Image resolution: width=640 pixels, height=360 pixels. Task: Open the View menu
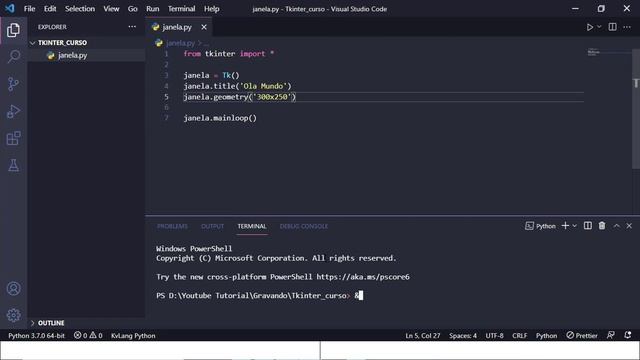[111, 9]
